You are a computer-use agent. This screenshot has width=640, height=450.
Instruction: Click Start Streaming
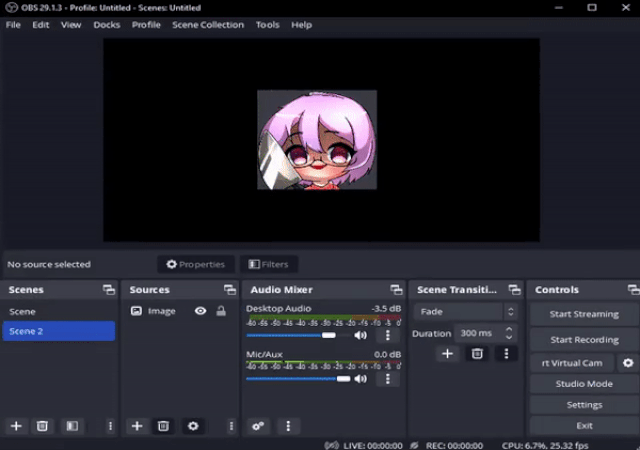[584, 314]
